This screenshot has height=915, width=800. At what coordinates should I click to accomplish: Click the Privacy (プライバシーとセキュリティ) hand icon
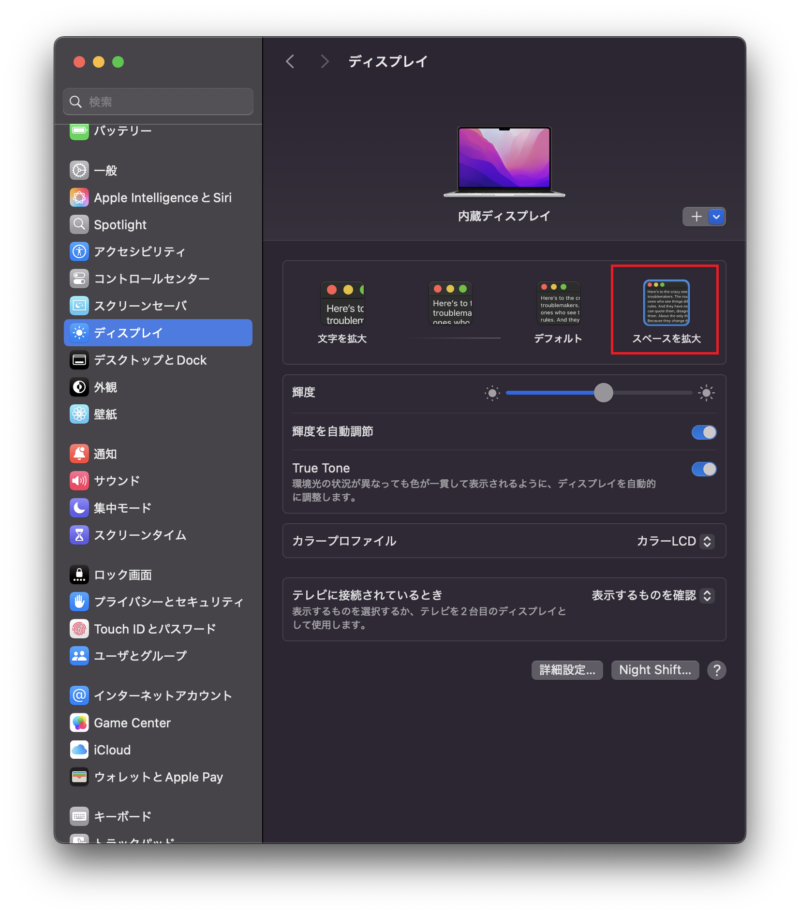click(79, 602)
